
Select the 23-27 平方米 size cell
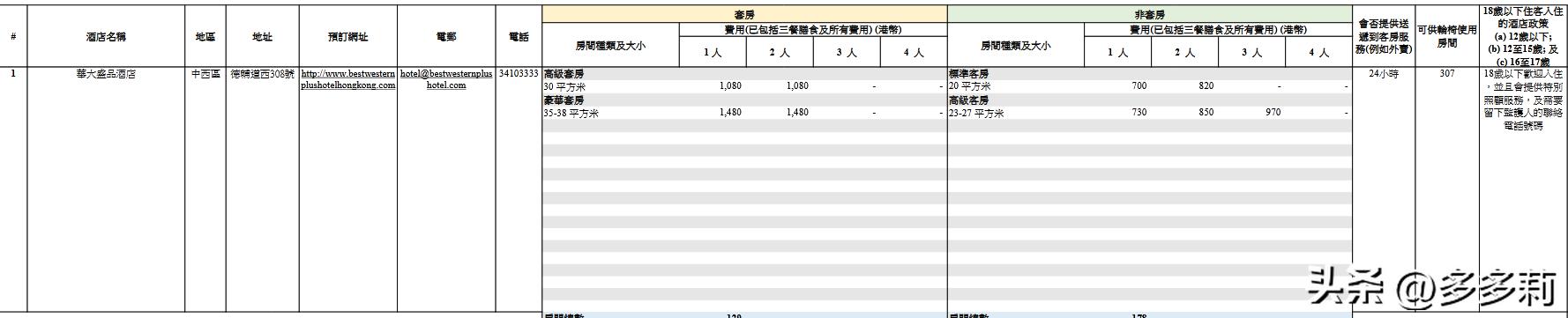(975, 113)
